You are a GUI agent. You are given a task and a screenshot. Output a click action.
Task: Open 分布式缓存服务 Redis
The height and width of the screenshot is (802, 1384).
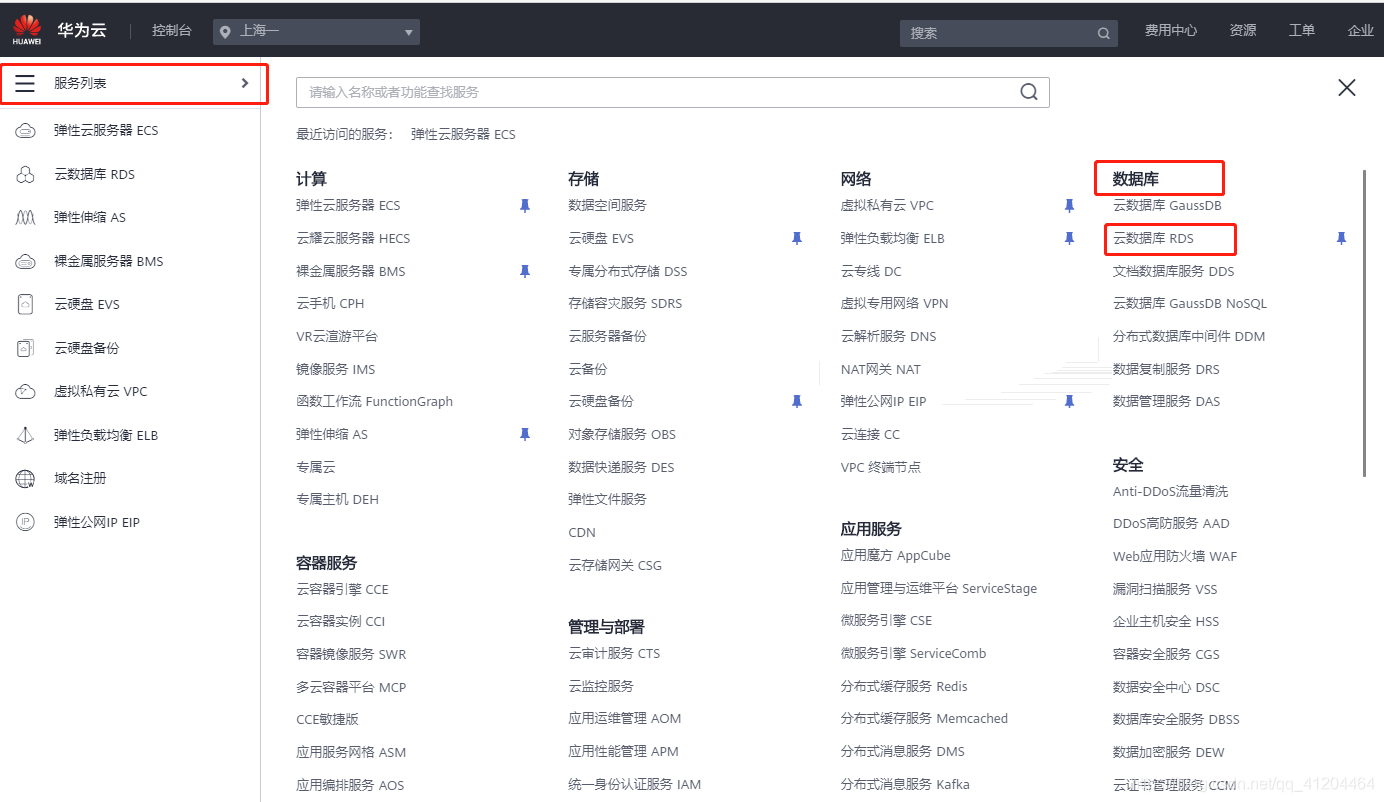coord(904,686)
